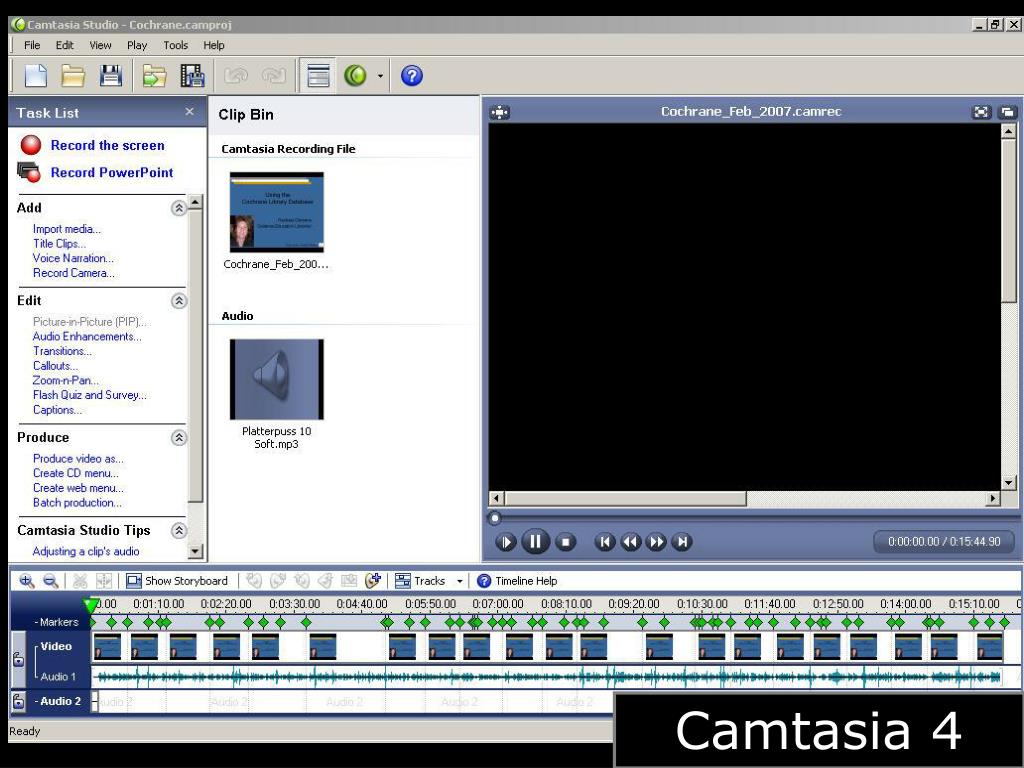This screenshot has width=1024, height=768.
Task: Click Adjusting a clip's audio tip
Action: [x=86, y=551]
